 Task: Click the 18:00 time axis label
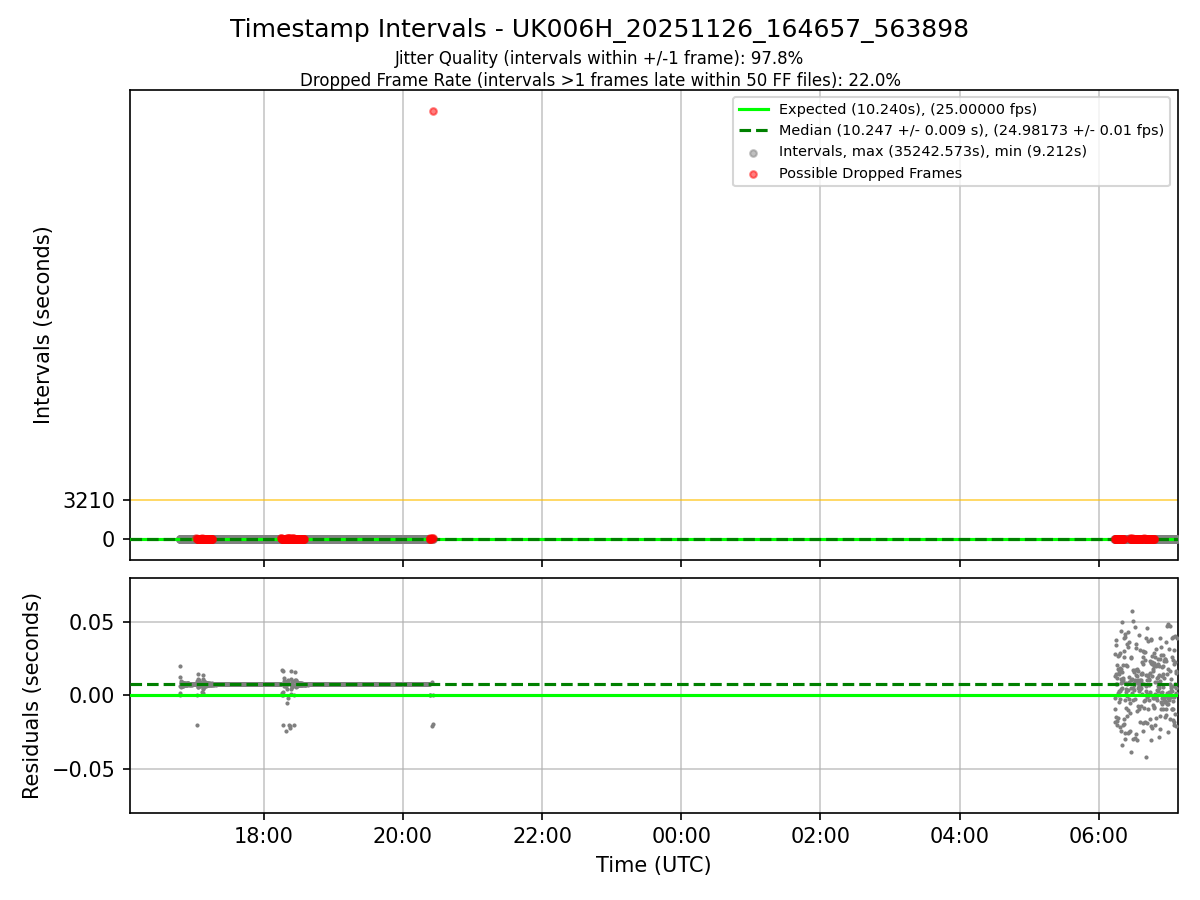[x=264, y=834]
